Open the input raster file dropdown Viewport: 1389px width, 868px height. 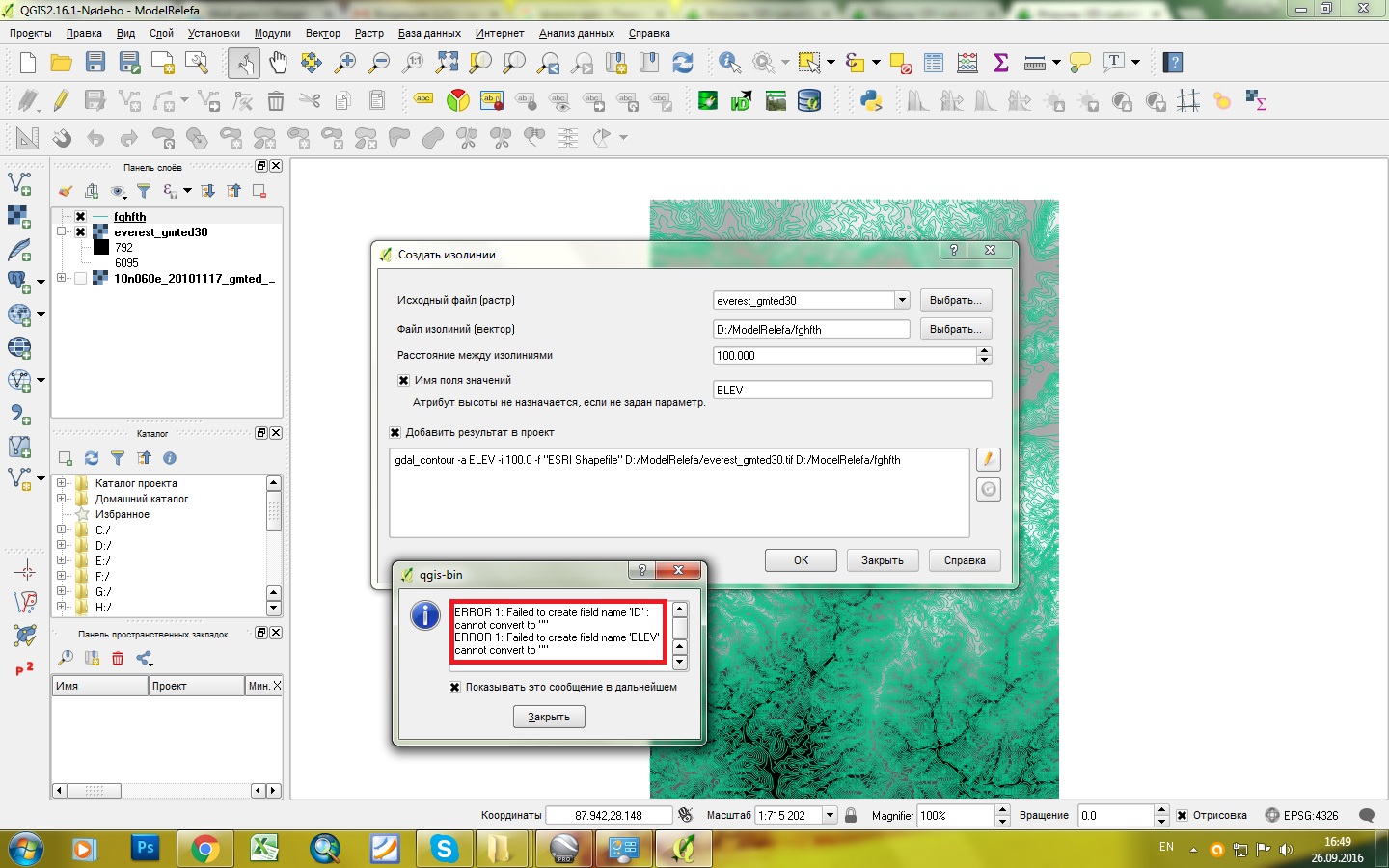coord(902,300)
